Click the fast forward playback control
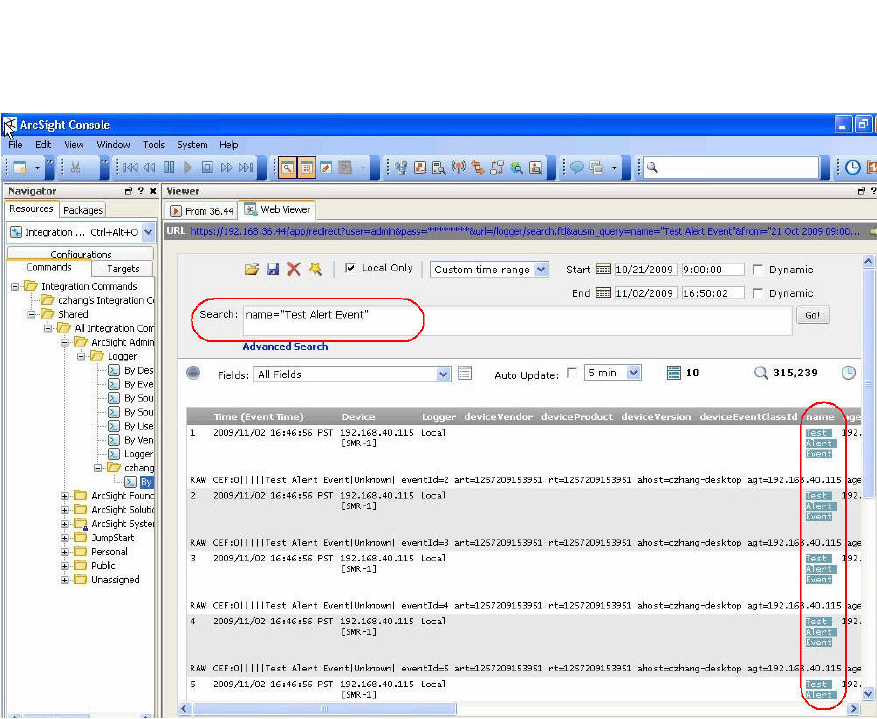Screen dimensions: 877x719 point(226,167)
